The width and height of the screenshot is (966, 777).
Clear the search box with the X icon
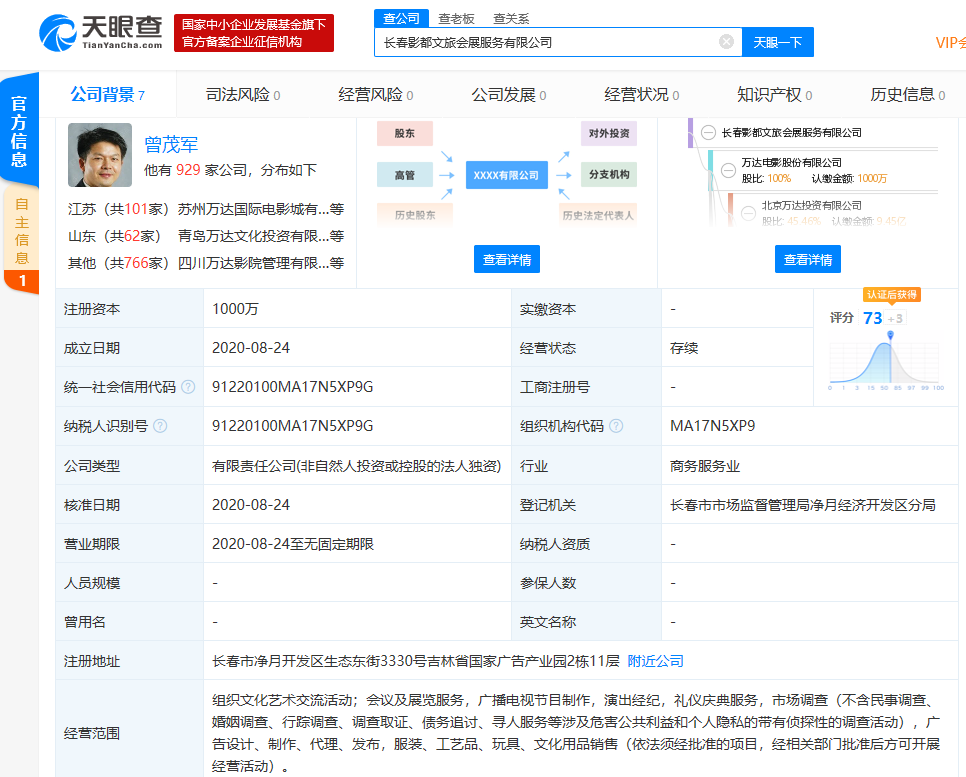(726, 42)
